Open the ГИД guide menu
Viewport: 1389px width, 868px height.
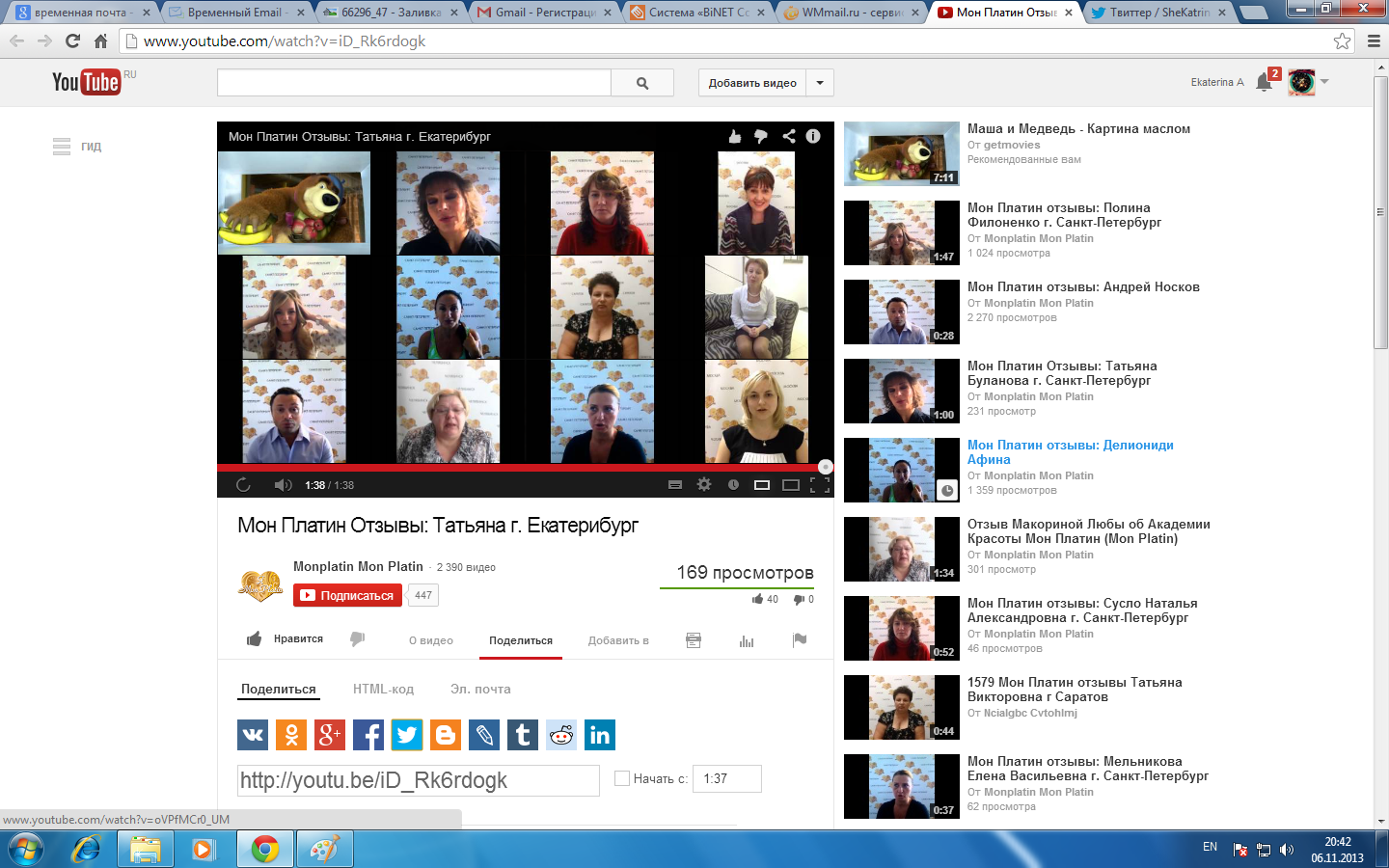pos(77,147)
